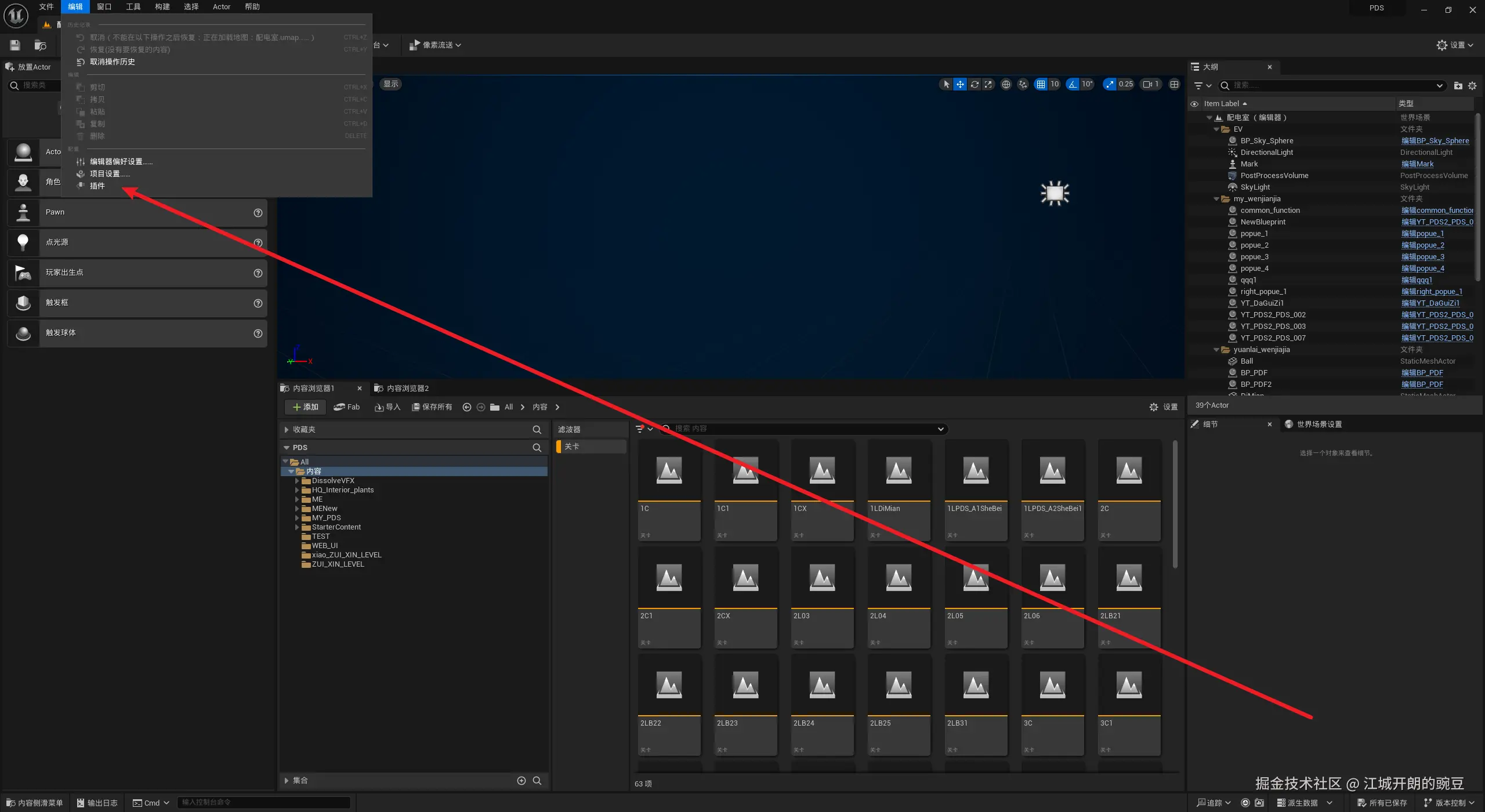The image size is (1485, 812).
Task: Expand the DissolveVFX folder
Action: point(297,481)
